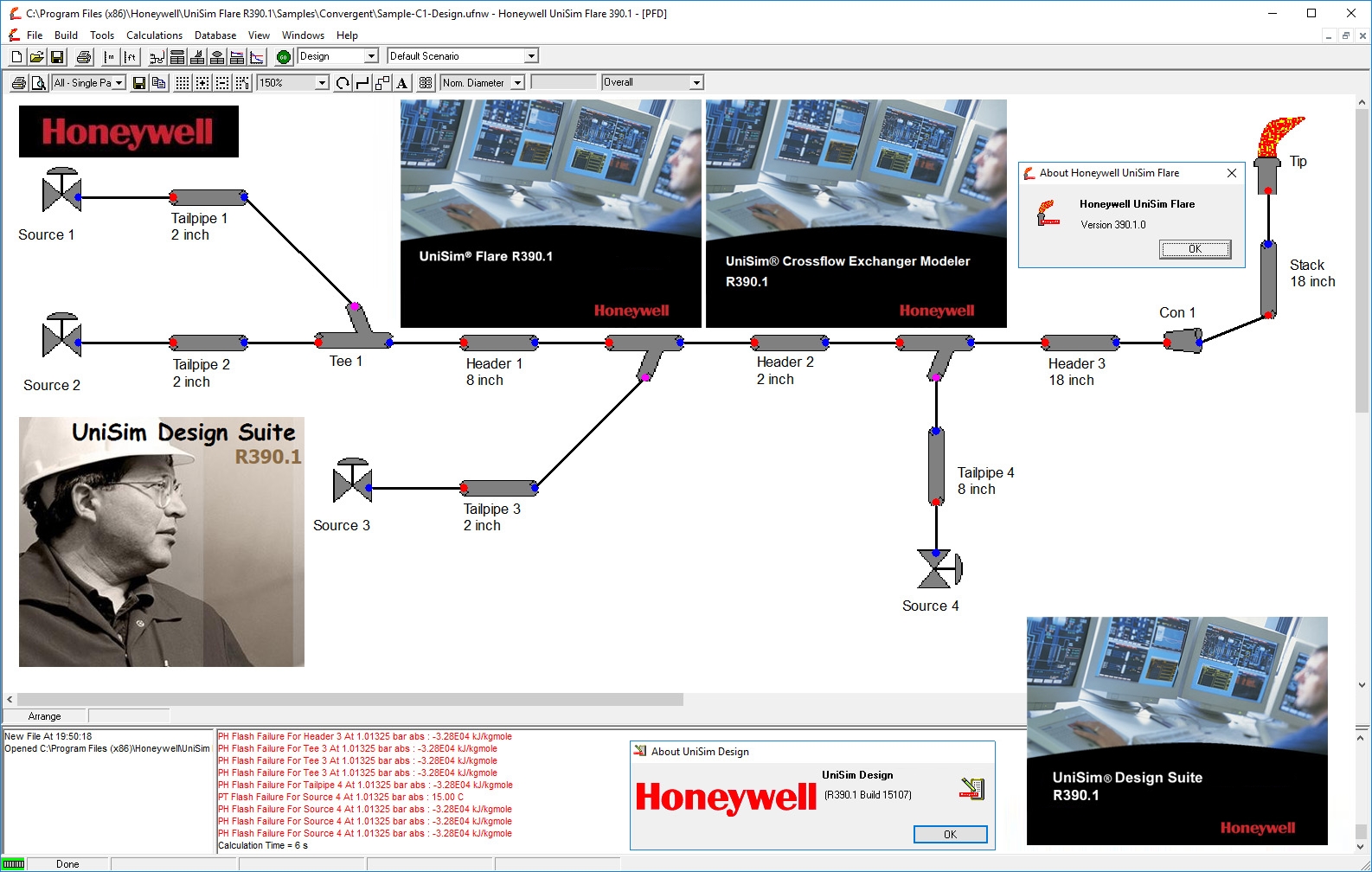Create a new file with the New icon

17,57
